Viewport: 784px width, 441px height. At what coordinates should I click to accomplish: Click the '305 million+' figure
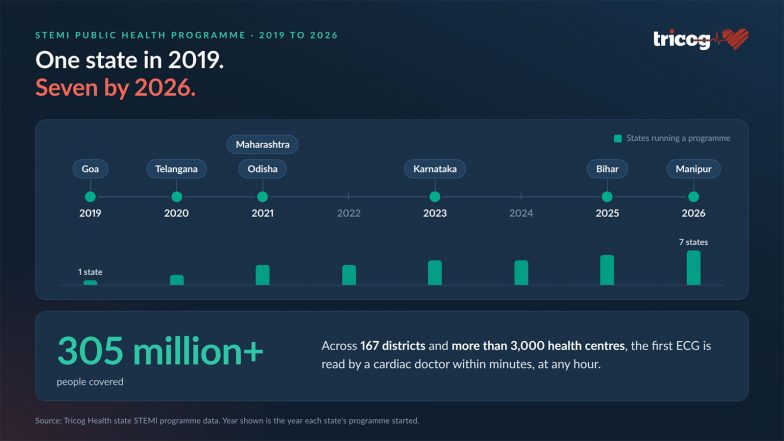pos(160,351)
